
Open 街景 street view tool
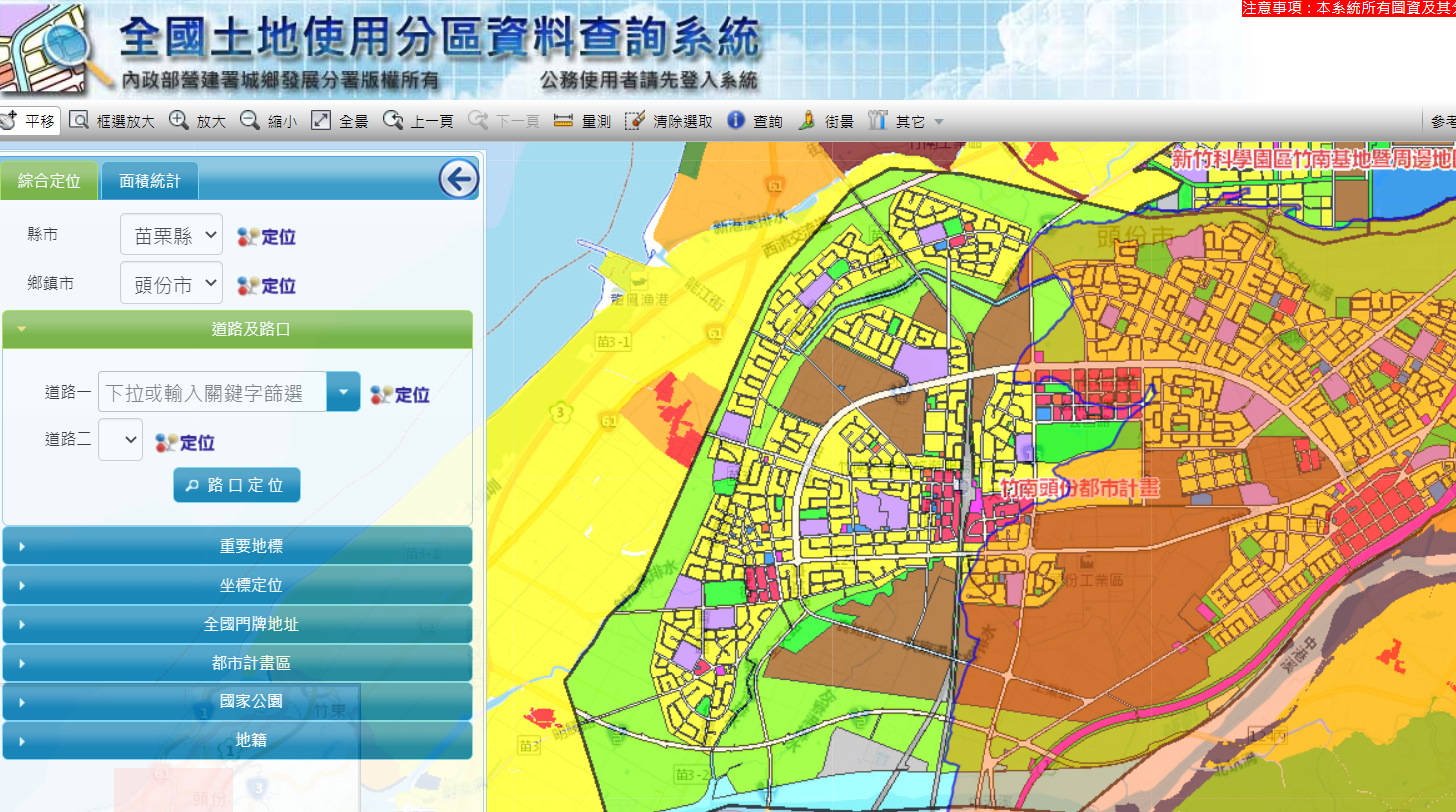coord(826,121)
